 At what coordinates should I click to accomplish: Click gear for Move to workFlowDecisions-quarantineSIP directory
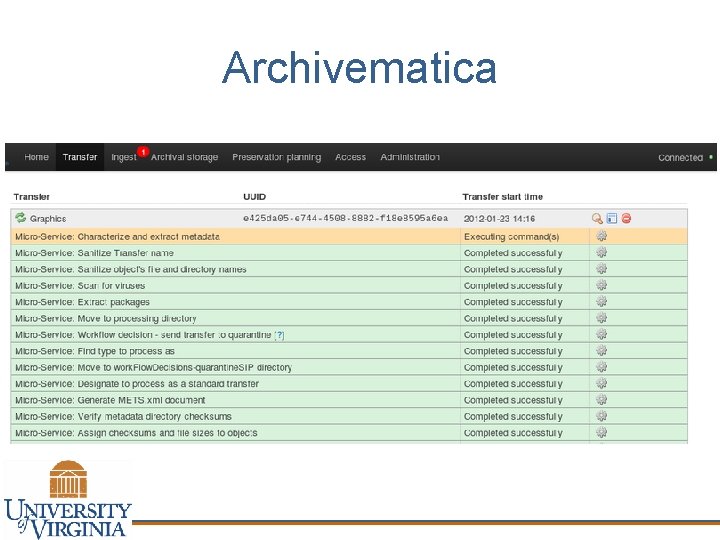(602, 367)
